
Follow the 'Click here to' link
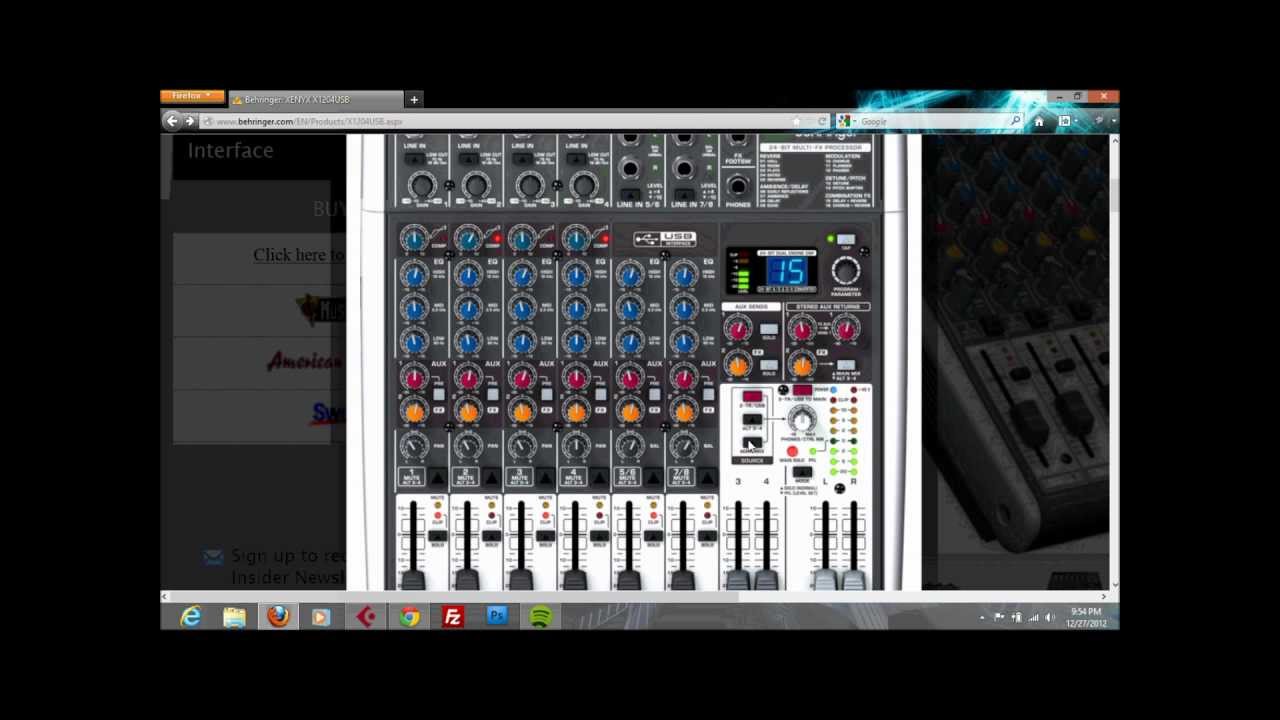[298, 255]
